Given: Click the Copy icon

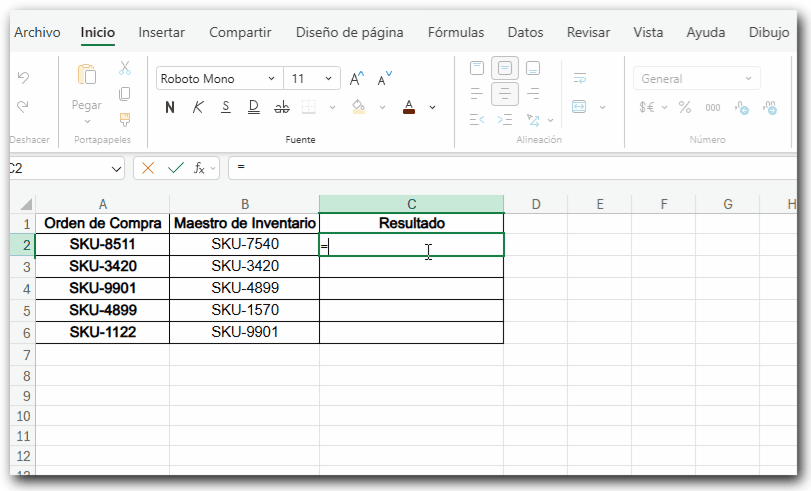Looking at the screenshot, I should click(x=125, y=94).
